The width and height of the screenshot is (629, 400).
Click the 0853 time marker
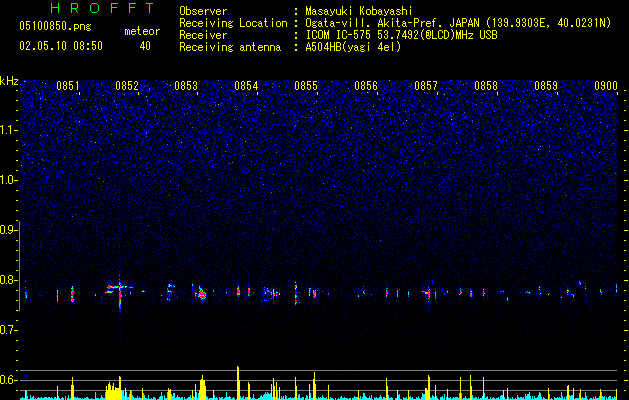pos(186,86)
